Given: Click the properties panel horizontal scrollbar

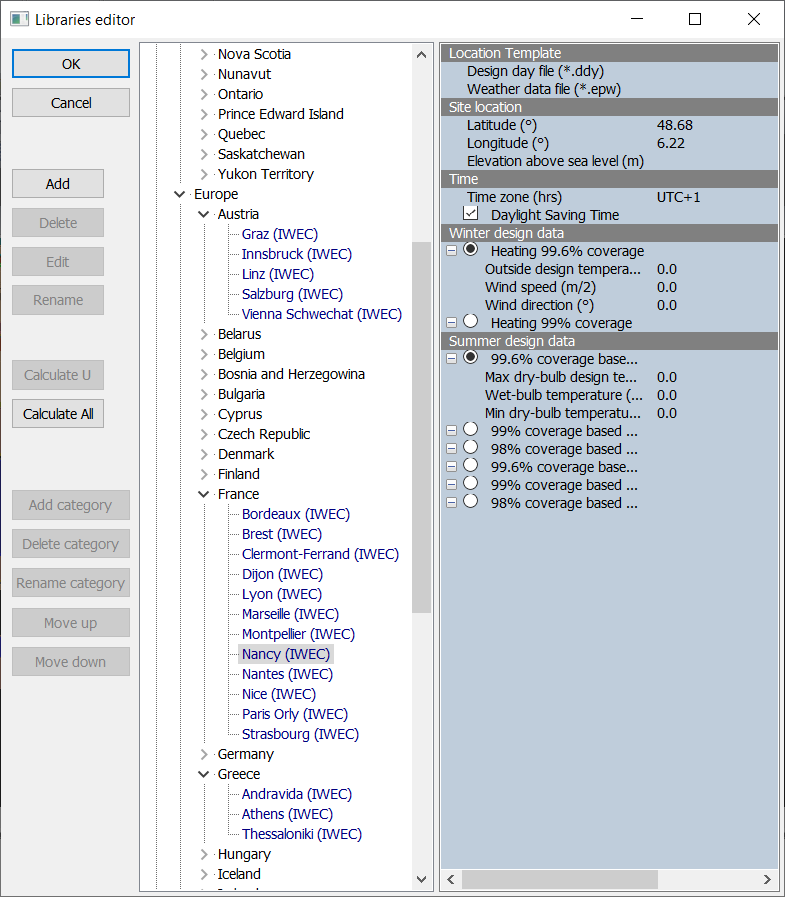Looking at the screenshot, I should [x=559, y=879].
